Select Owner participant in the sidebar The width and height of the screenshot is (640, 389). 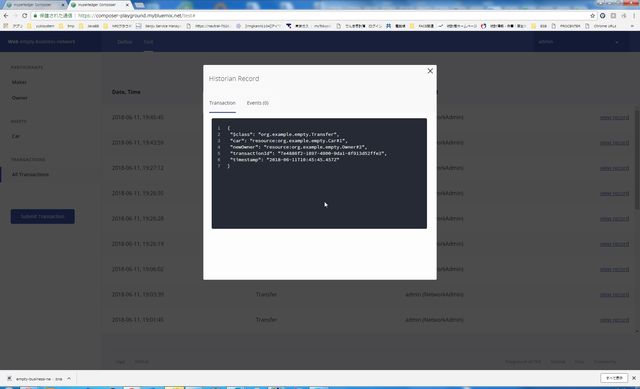click(20, 98)
